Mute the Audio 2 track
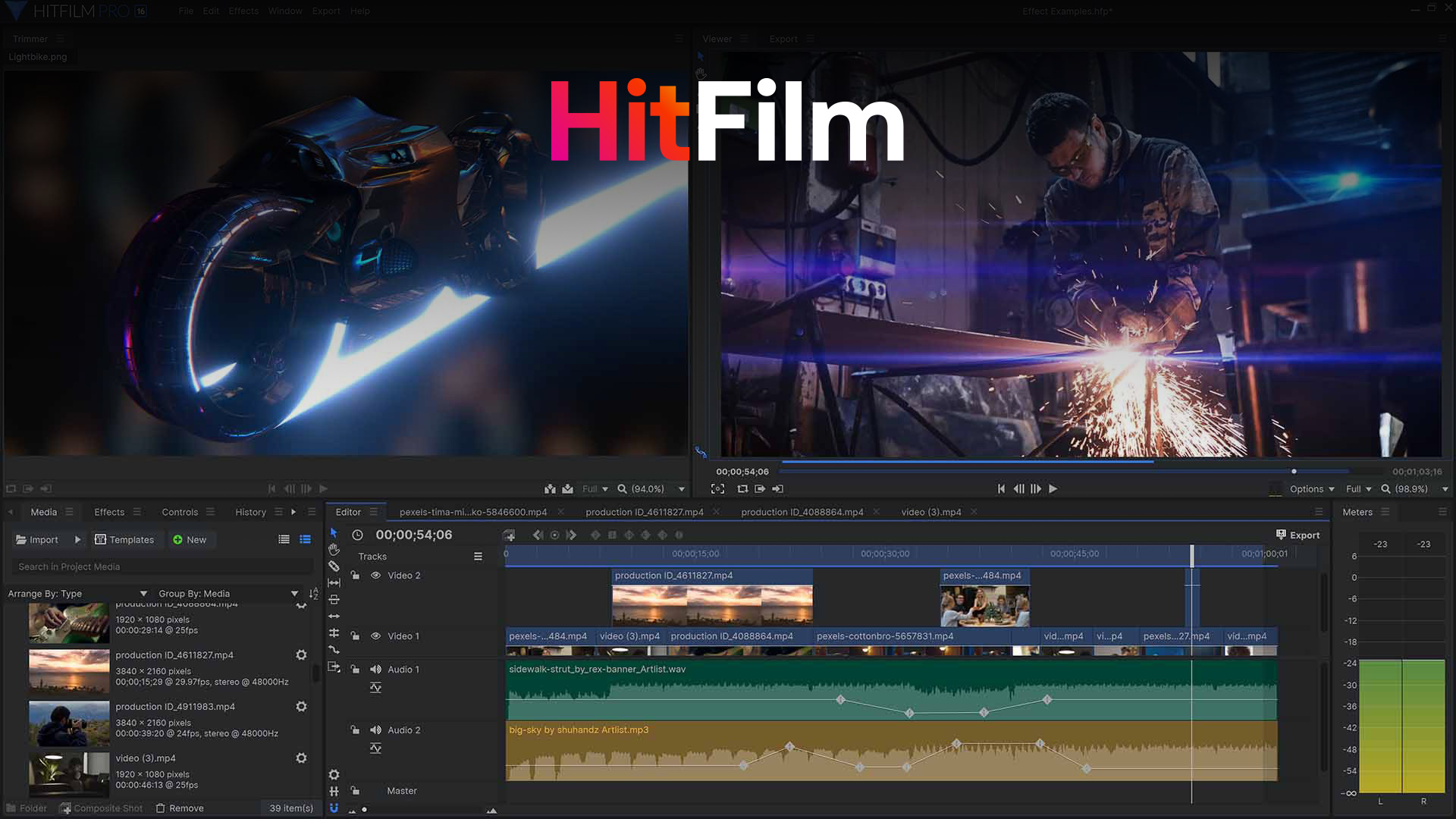Viewport: 1456px width, 819px height. [x=375, y=730]
